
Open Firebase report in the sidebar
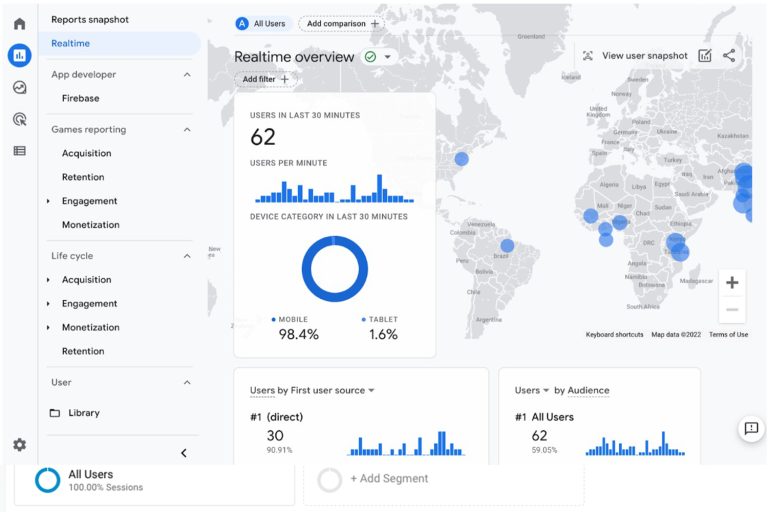coord(80,98)
